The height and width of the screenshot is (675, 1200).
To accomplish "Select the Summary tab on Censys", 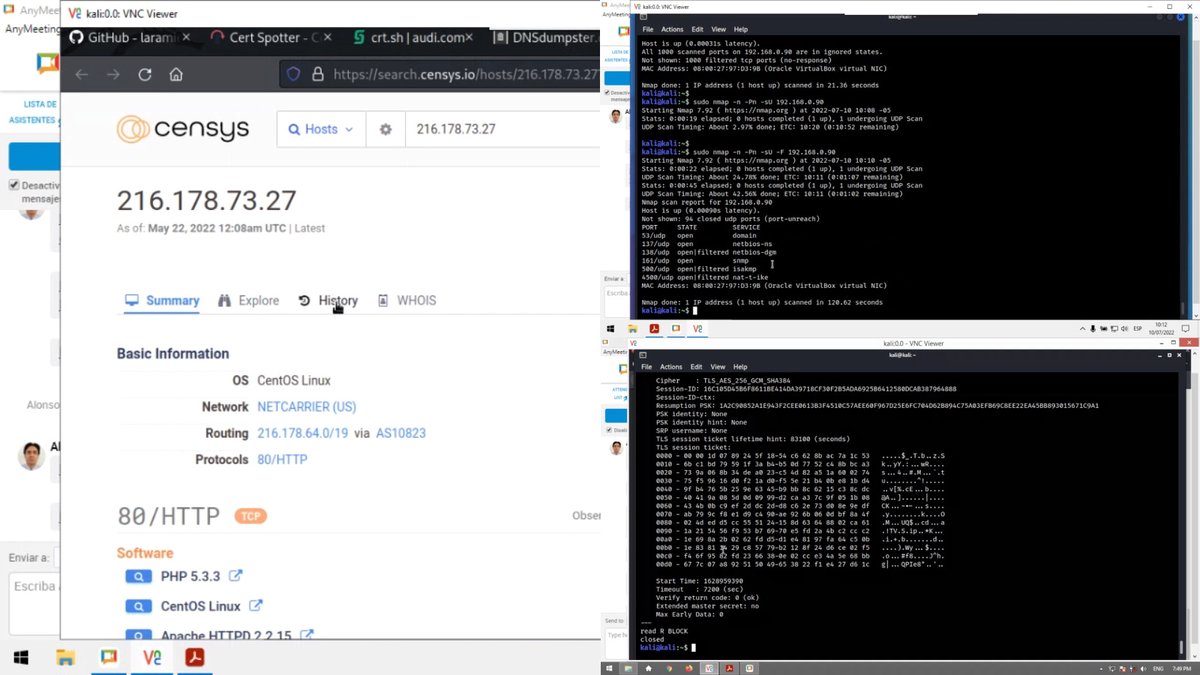I will [x=162, y=300].
